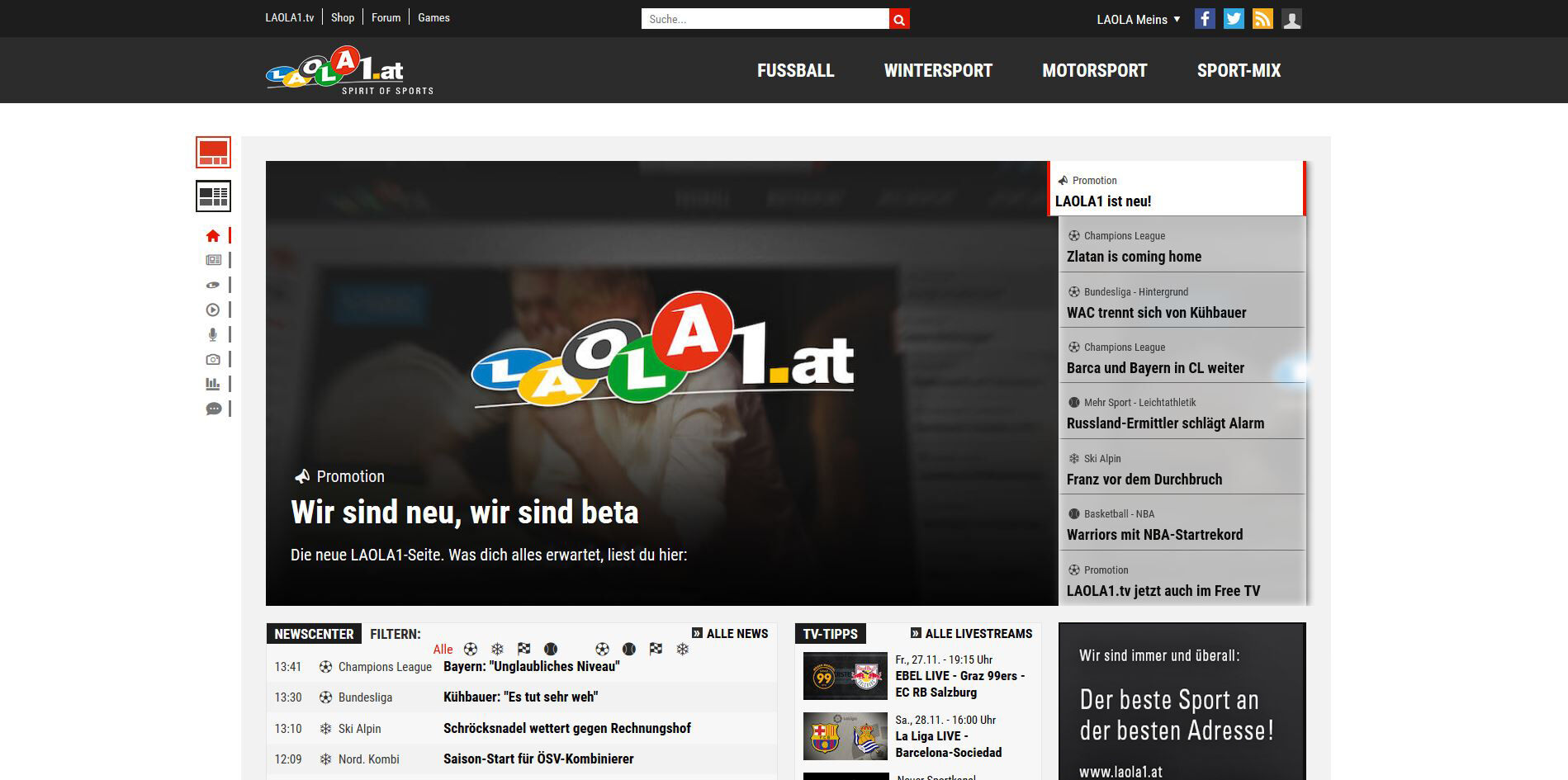Switch to the black list layout view

[x=213, y=196]
